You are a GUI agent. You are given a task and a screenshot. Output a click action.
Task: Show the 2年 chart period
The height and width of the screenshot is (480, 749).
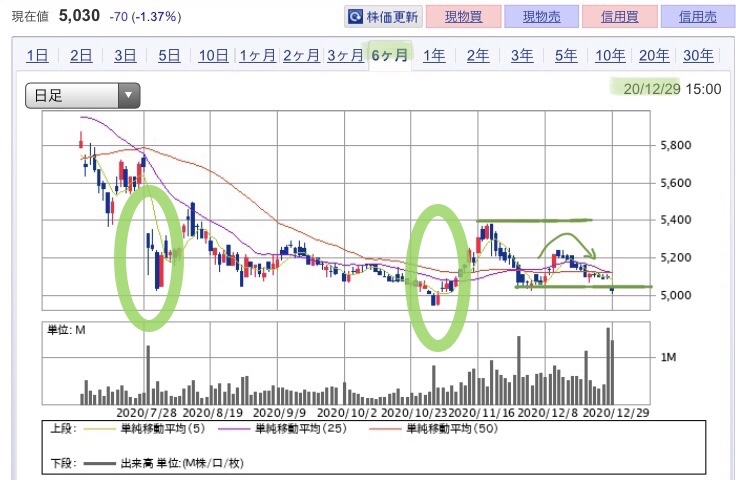tap(478, 55)
